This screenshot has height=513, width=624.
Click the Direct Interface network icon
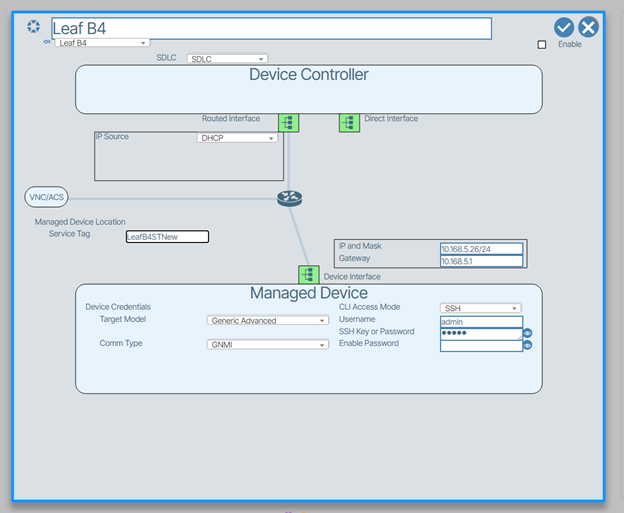(x=348, y=123)
